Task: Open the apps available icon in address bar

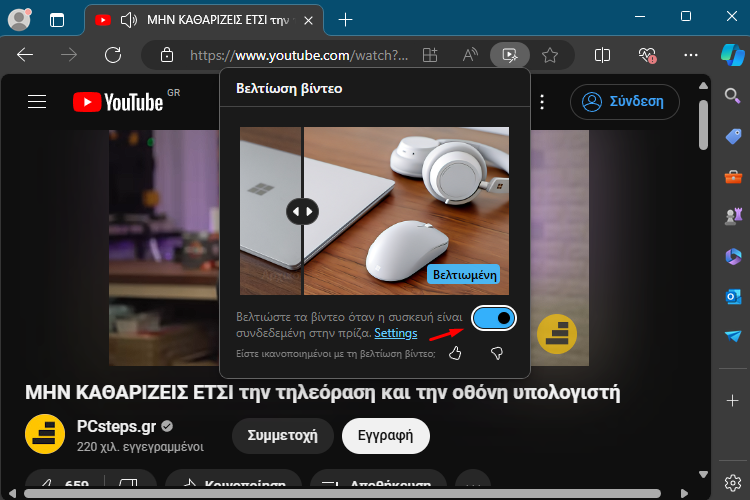Action: click(430, 55)
